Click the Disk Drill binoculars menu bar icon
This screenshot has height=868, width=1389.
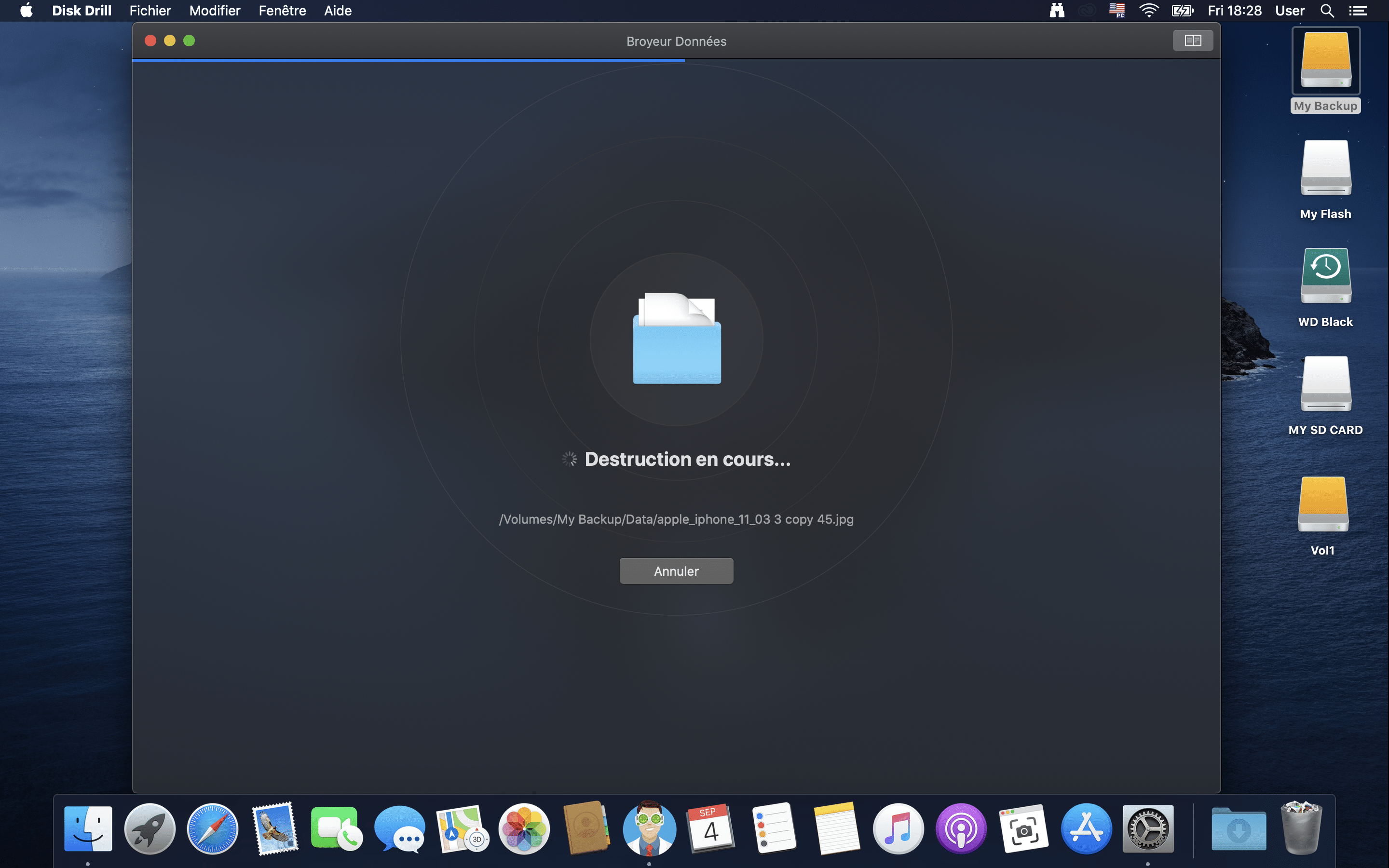click(1057, 11)
